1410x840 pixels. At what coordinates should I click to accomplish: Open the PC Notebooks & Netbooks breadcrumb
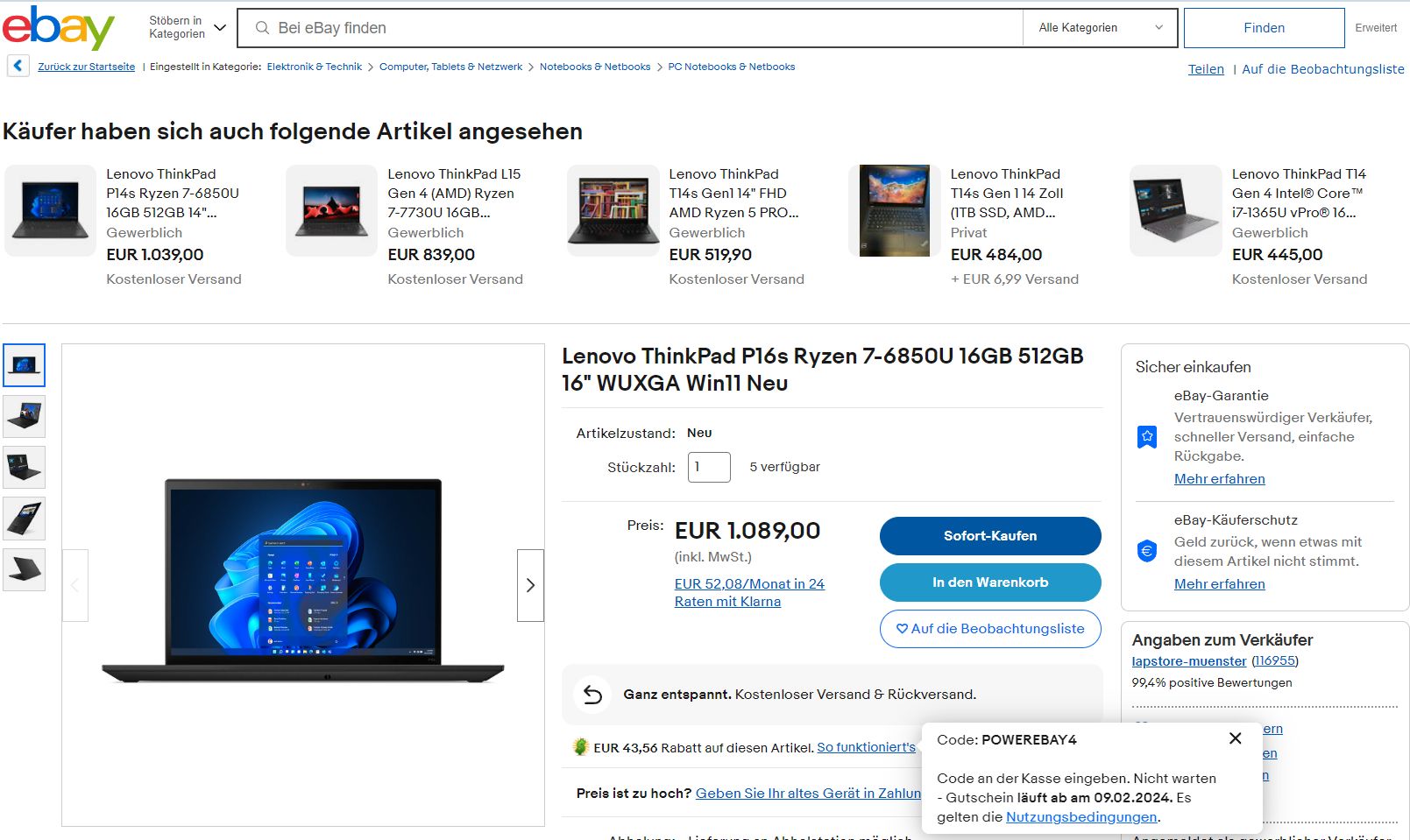(x=732, y=67)
